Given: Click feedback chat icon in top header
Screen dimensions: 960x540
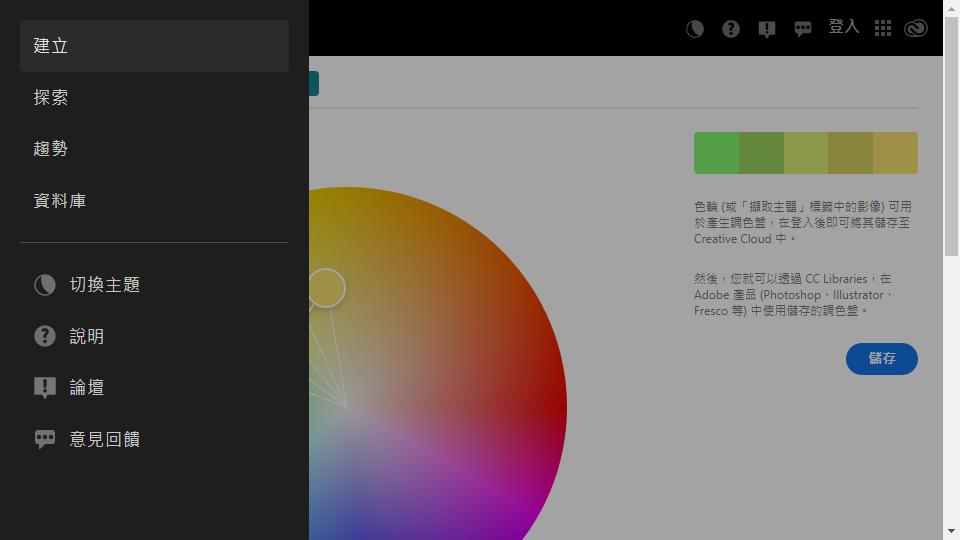Looking at the screenshot, I should click(803, 29).
